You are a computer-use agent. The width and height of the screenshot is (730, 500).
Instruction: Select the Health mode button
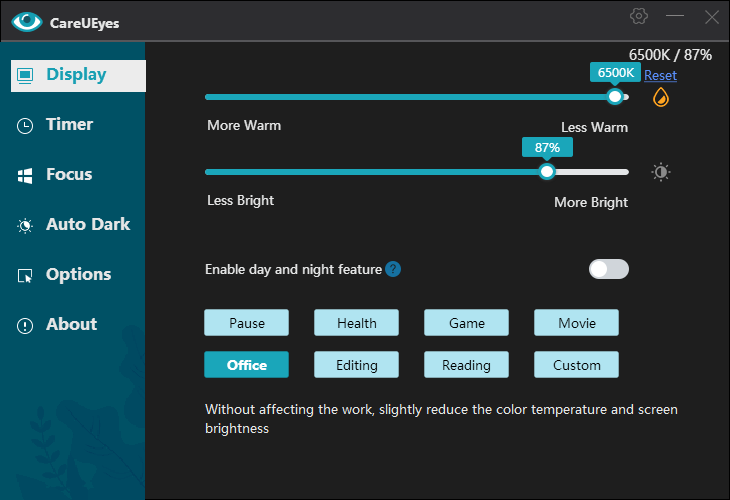pos(356,323)
